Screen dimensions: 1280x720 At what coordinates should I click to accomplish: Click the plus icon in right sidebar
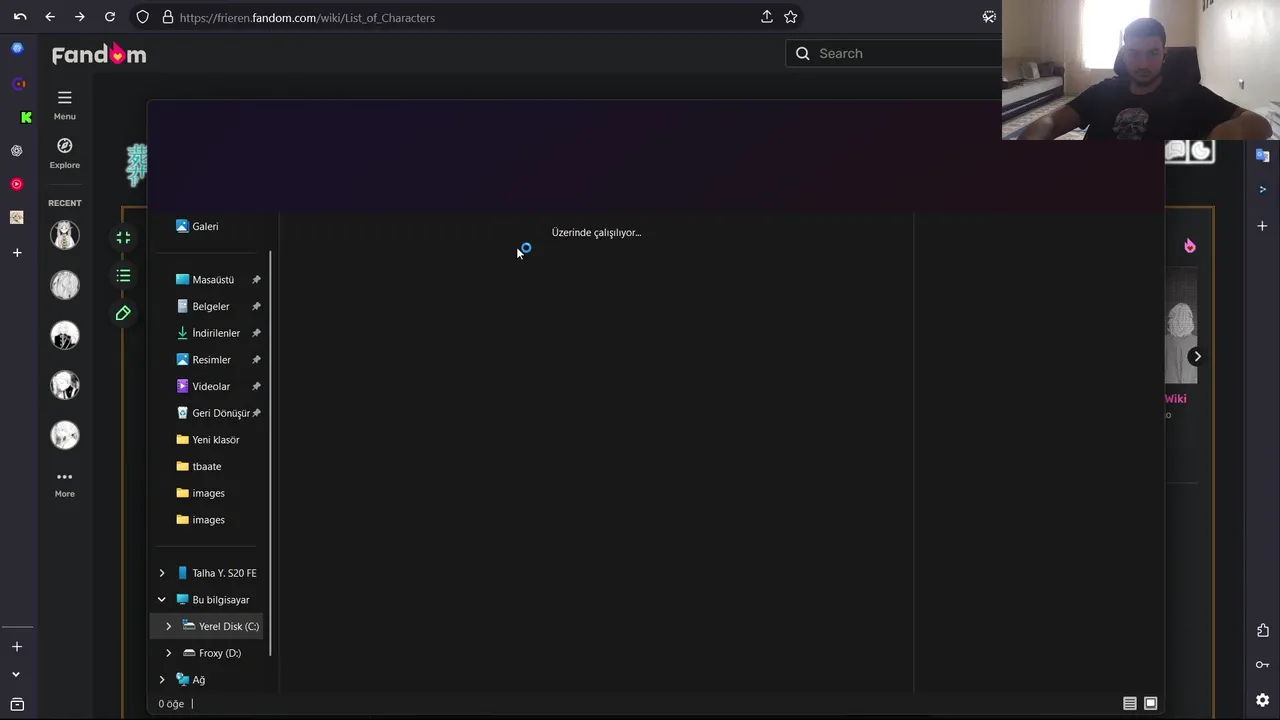1262,226
